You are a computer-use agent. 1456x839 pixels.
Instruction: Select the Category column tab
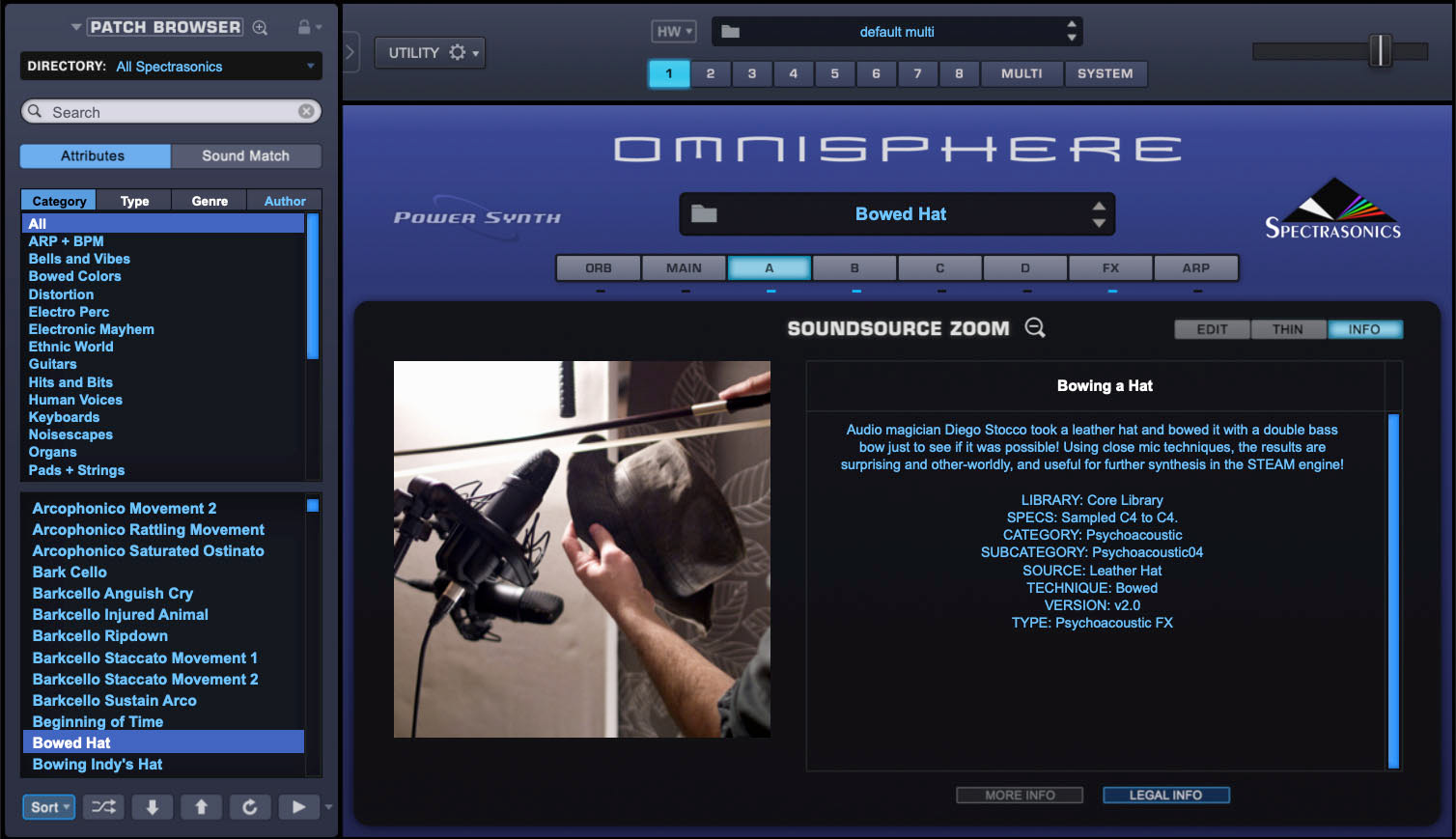[x=59, y=201]
